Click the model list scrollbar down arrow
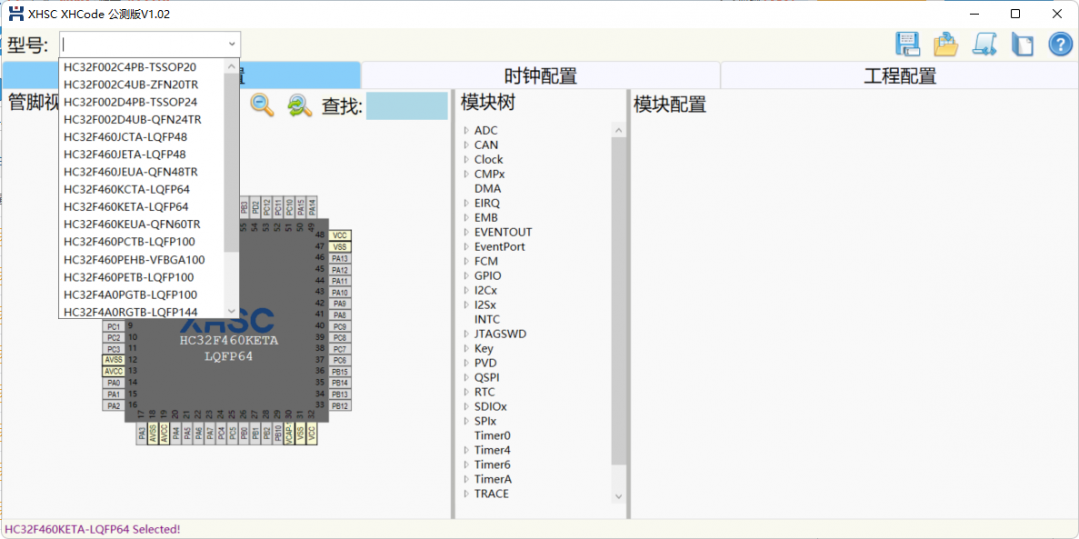 pyautogui.click(x=232, y=311)
